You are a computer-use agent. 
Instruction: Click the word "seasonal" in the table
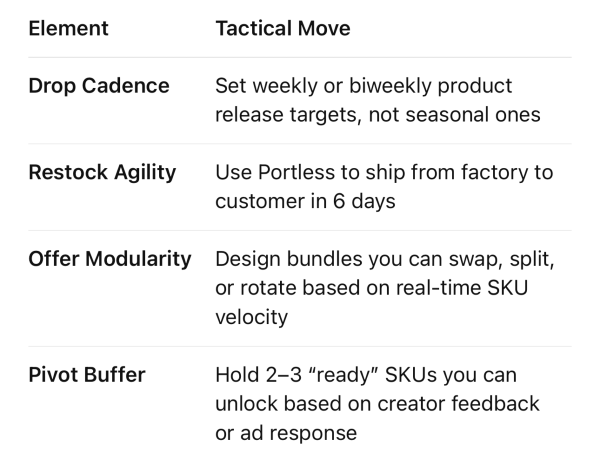point(442,115)
